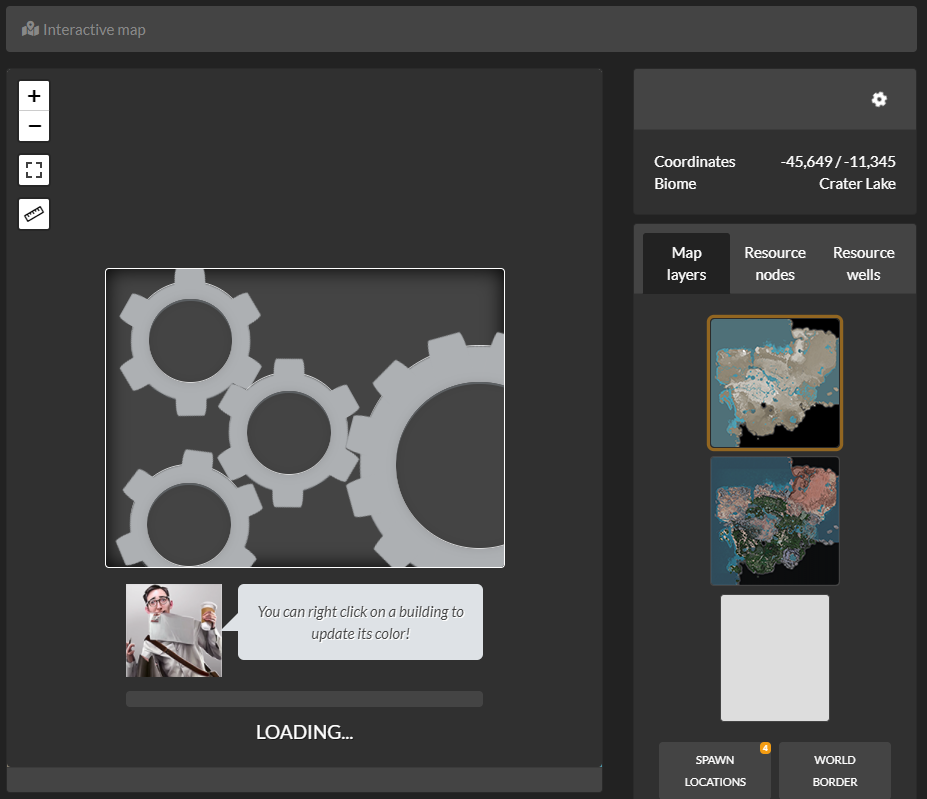Toggle the selected biome map layer off

pyautogui.click(x=774, y=383)
